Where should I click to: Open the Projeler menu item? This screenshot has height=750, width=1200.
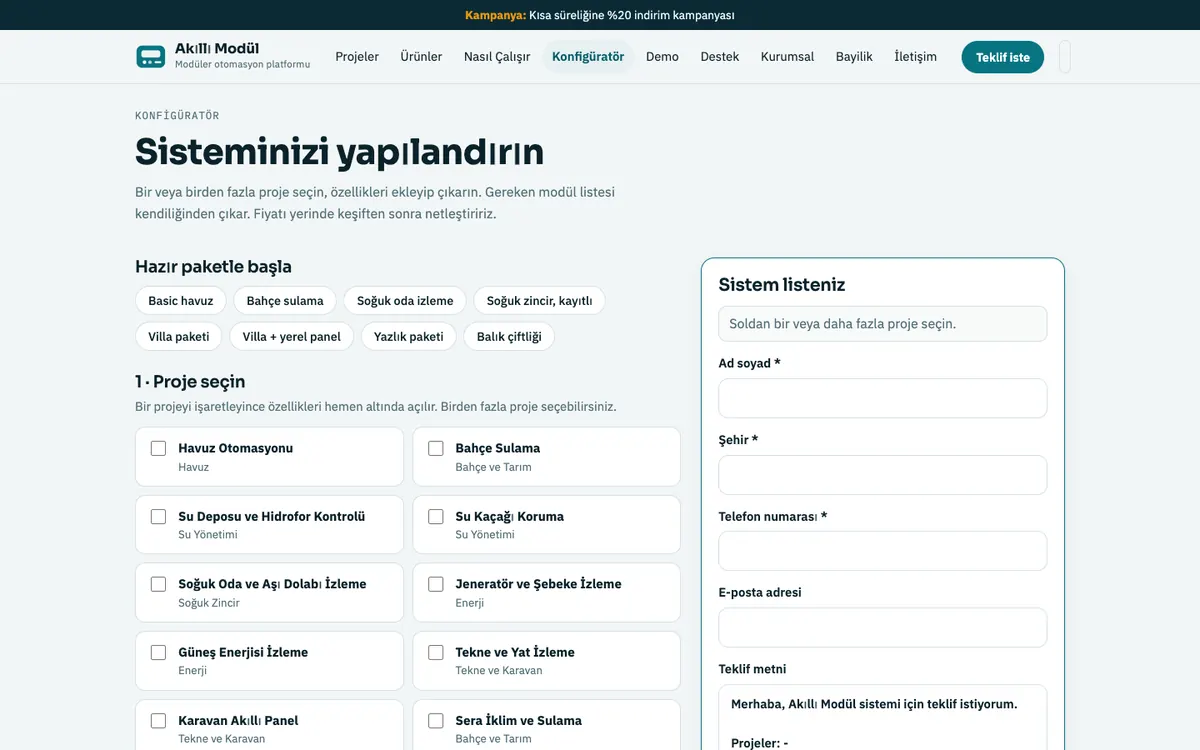pyautogui.click(x=357, y=57)
